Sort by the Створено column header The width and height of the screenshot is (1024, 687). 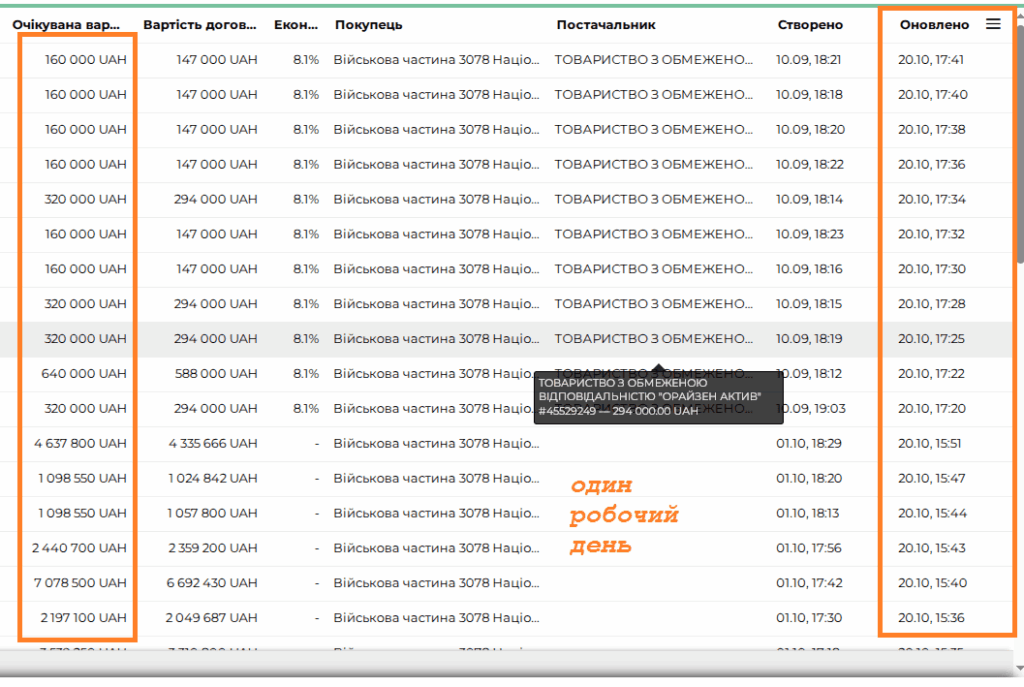click(810, 25)
